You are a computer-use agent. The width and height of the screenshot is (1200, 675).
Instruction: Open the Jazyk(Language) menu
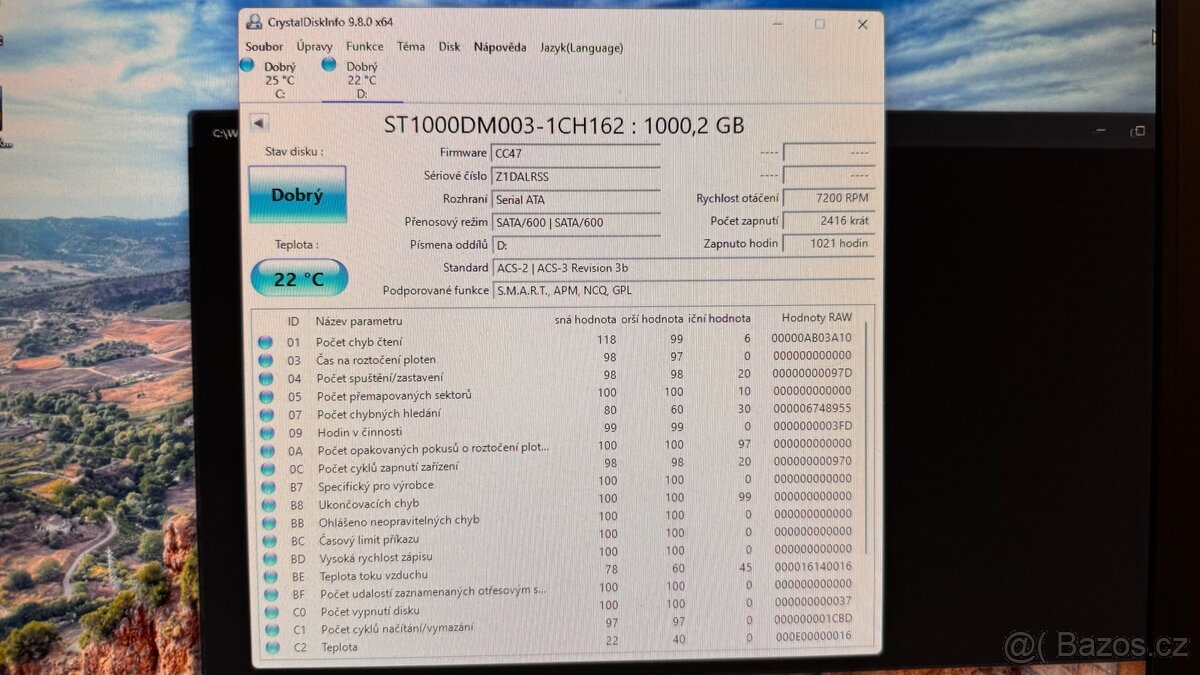581,46
